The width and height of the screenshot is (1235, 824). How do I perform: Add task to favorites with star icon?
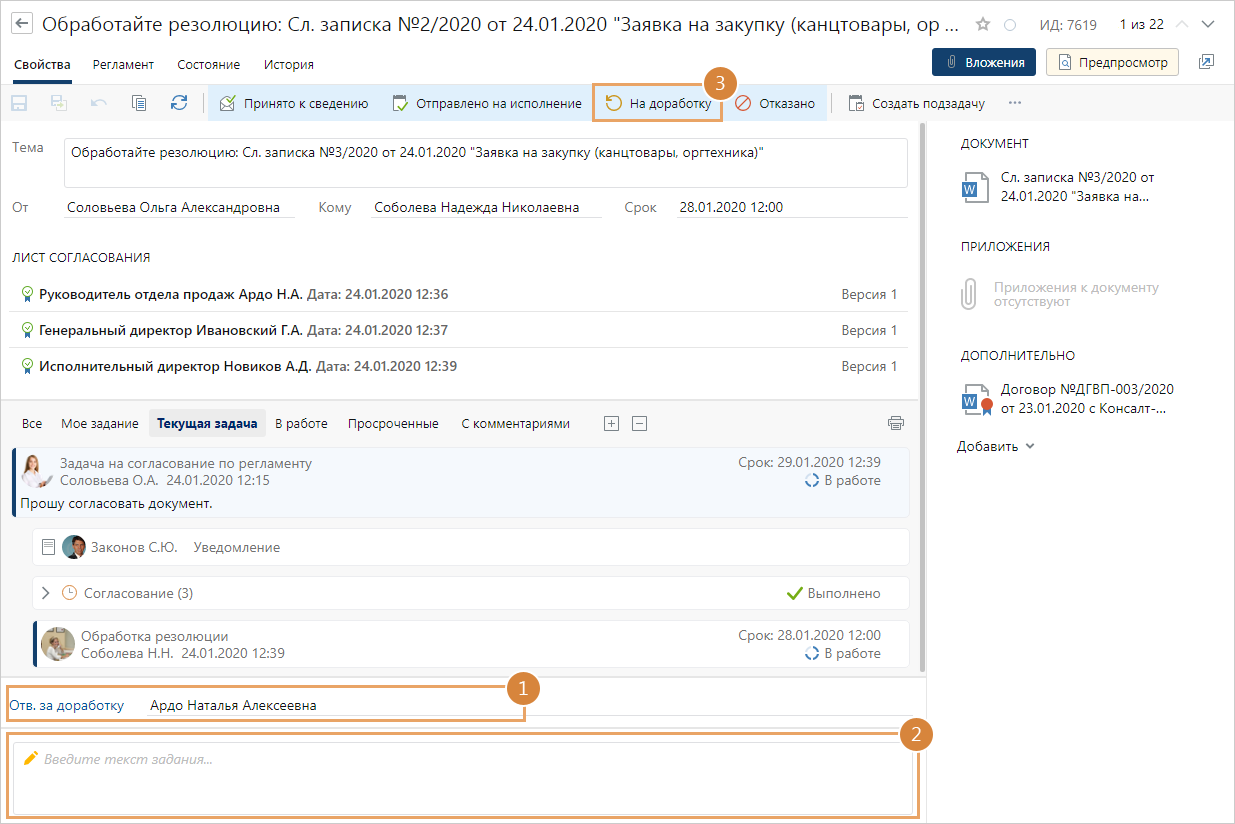pyautogui.click(x=983, y=24)
